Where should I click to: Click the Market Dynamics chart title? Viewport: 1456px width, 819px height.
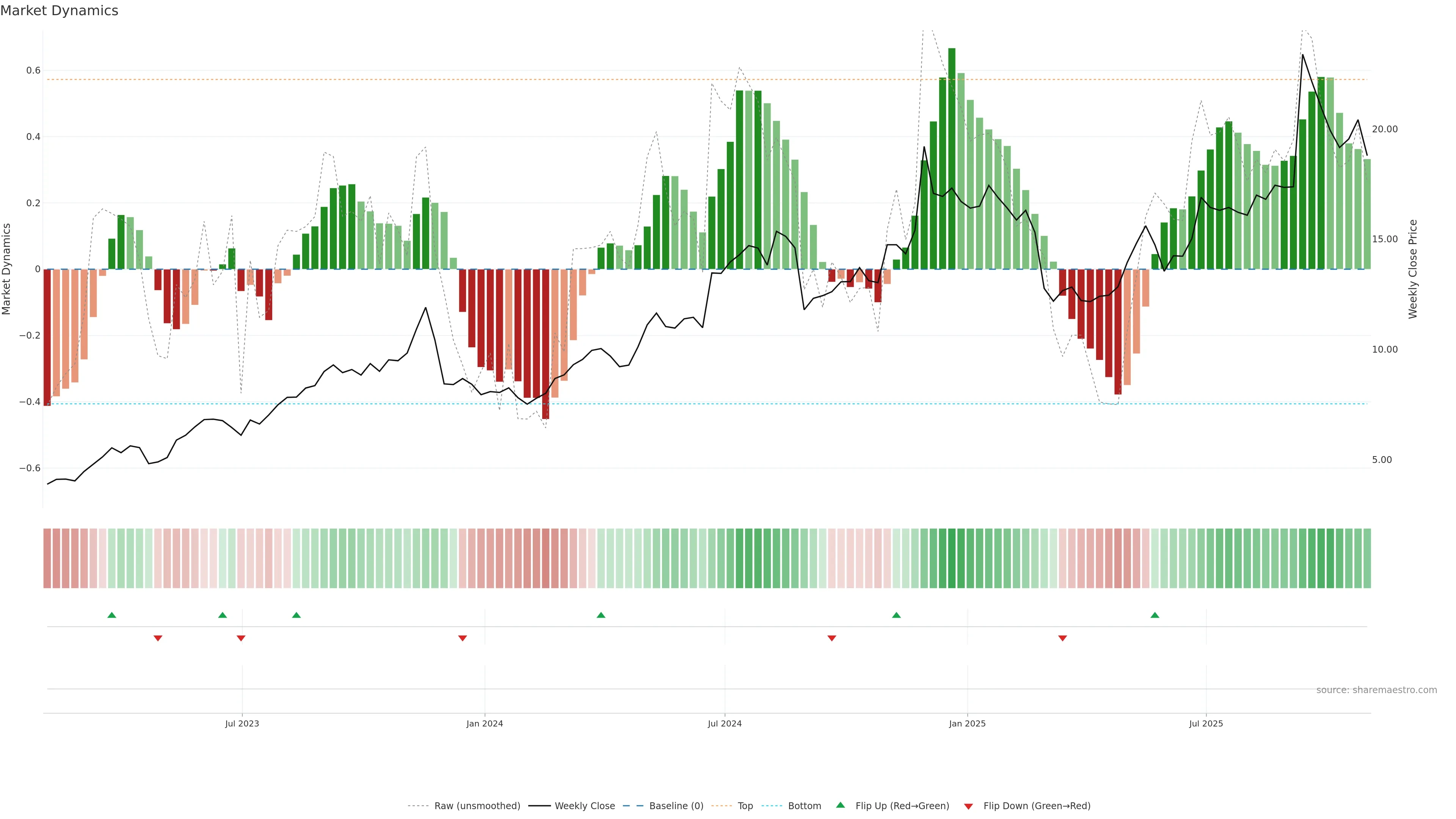click(x=60, y=11)
